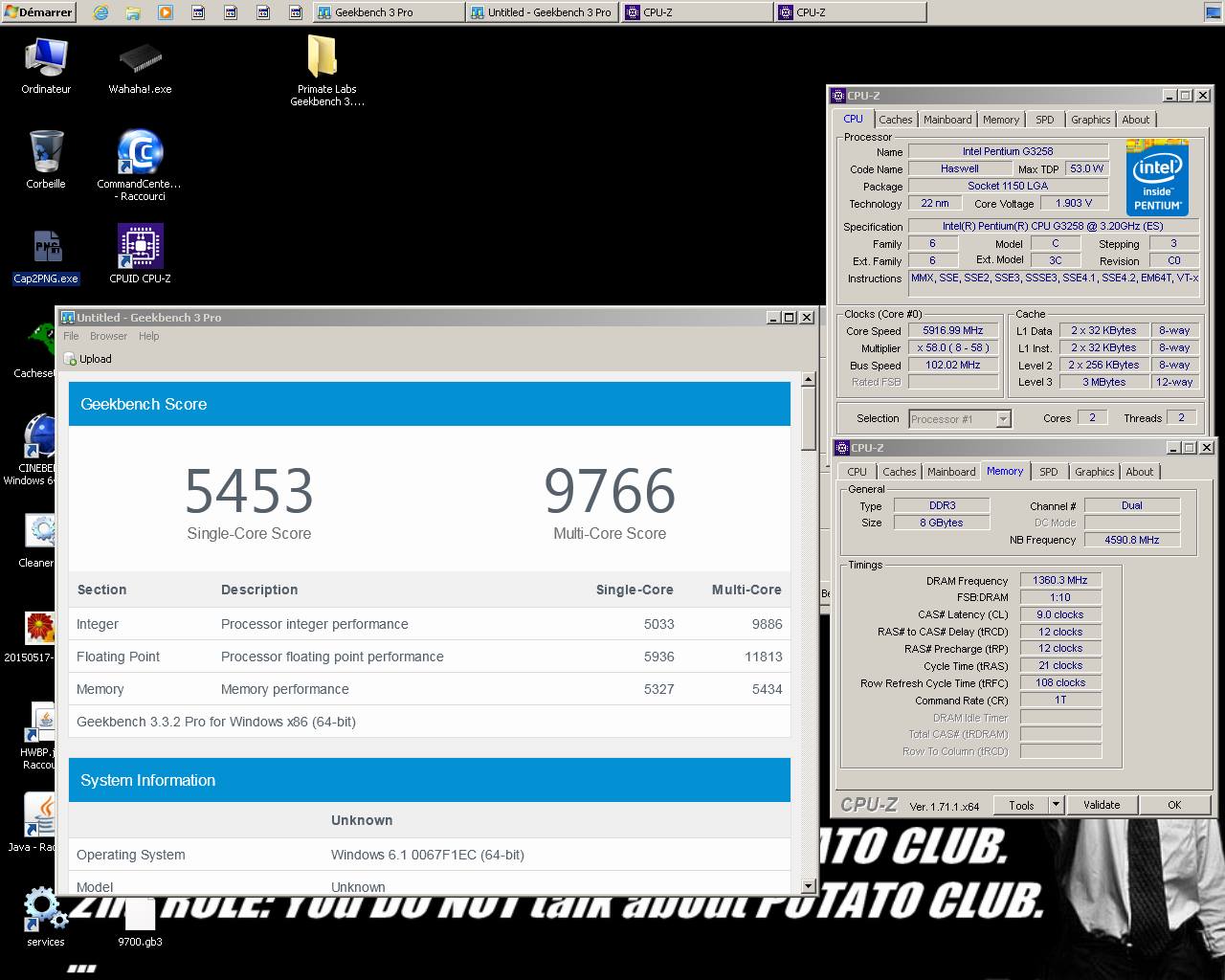This screenshot has height=980, width=1225.
Task: Click the Operating System value in Geekbench
Action: [428, 855]
